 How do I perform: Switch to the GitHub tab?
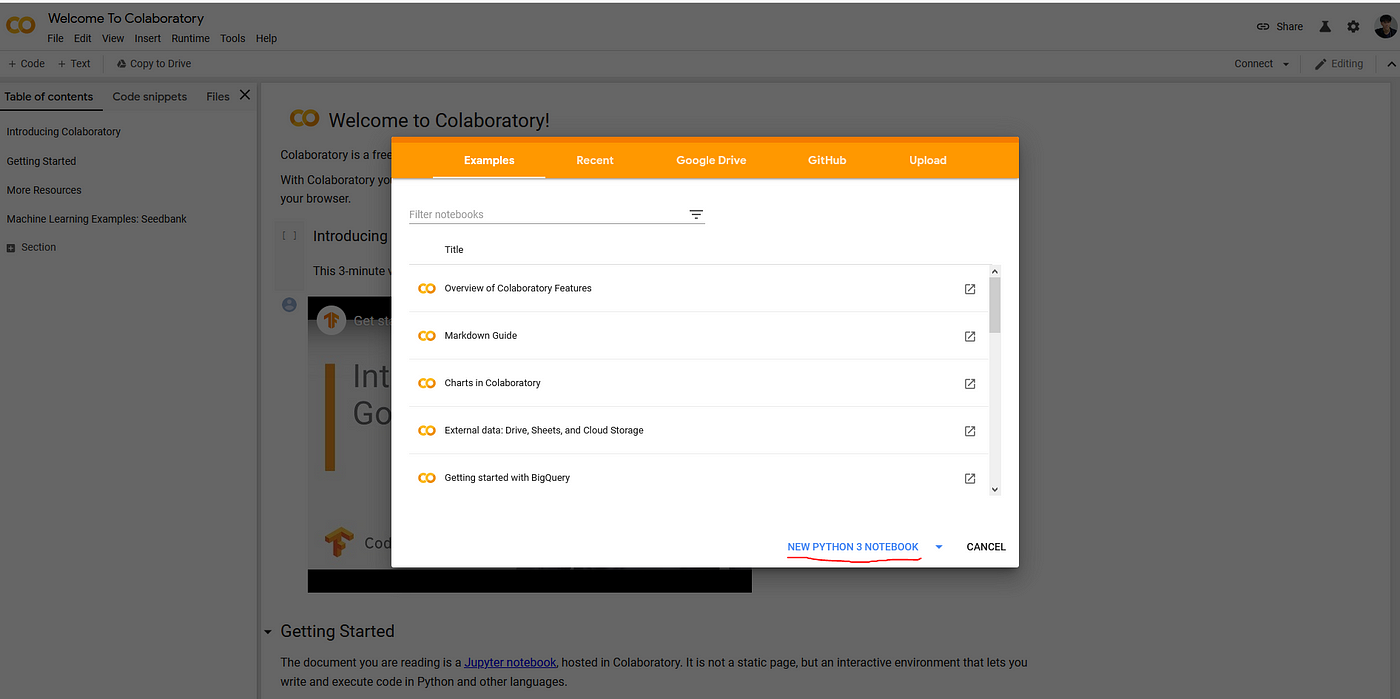pyautogui.click(x=827, y=160)
